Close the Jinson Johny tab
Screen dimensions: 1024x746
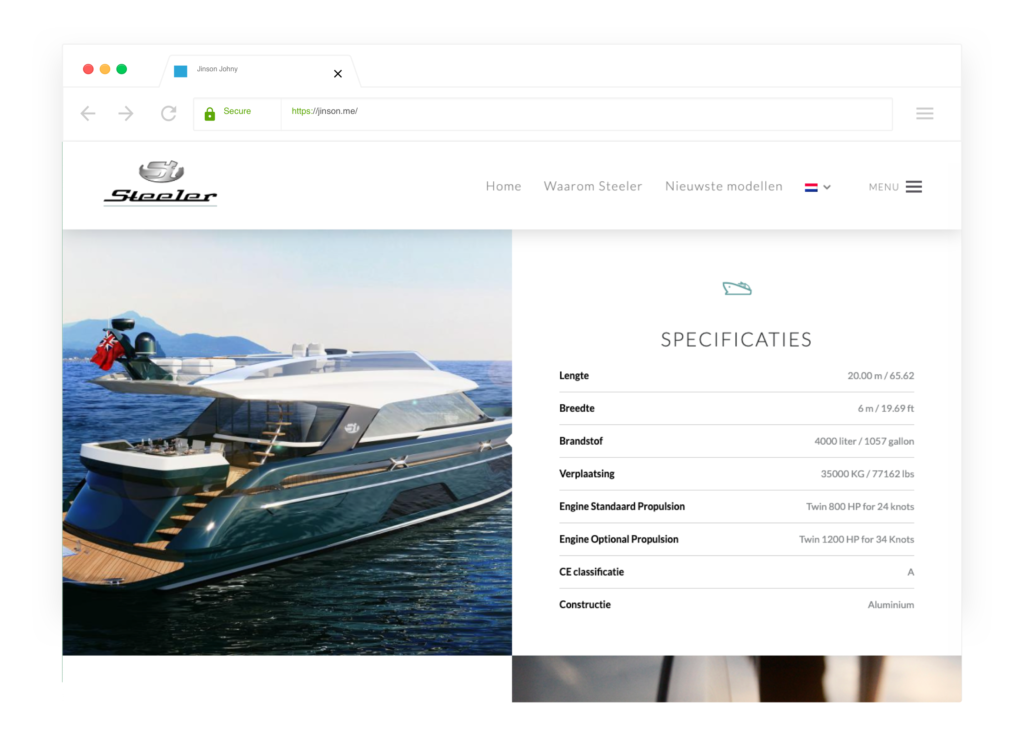[x=338, y=74]
